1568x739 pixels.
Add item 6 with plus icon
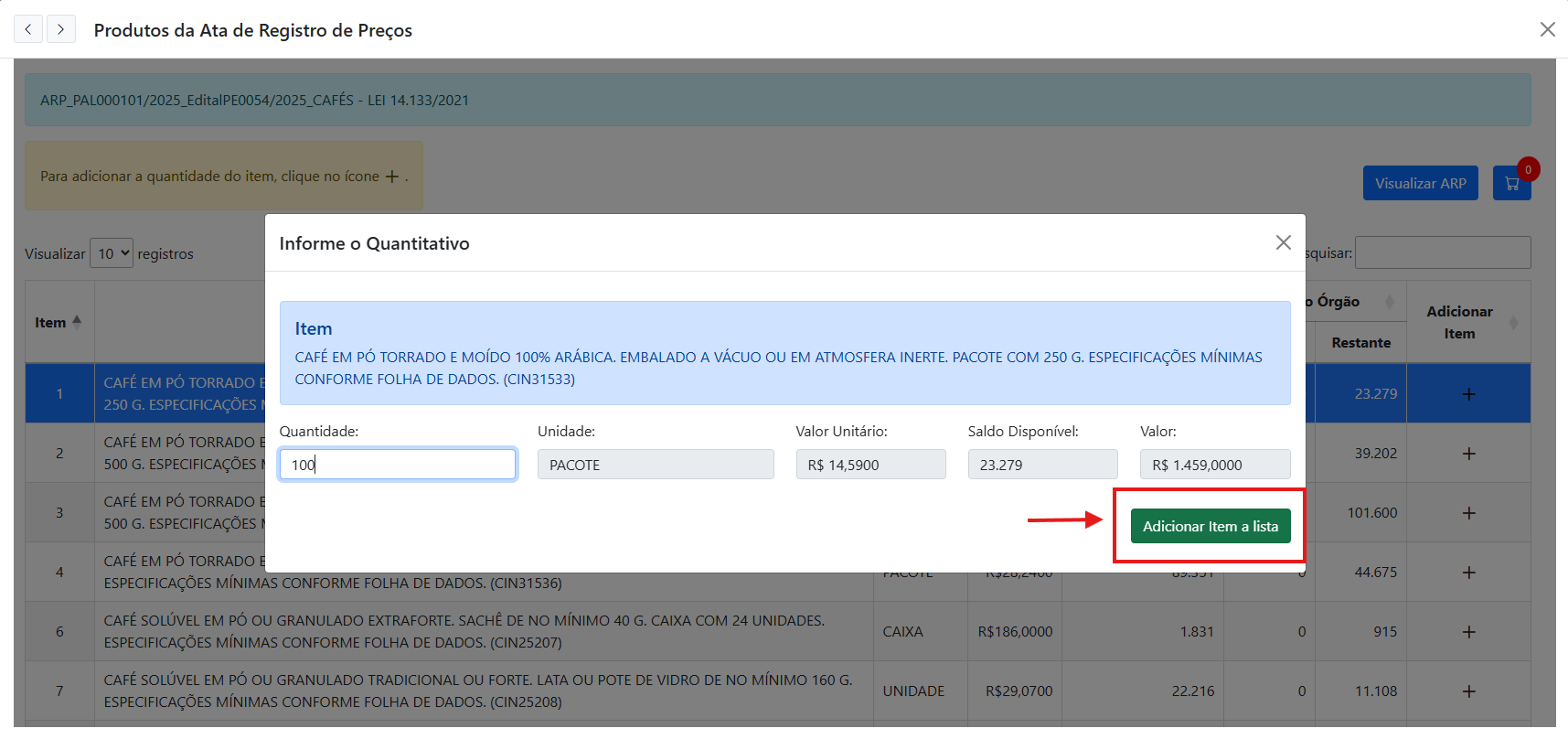[x=1468, y=632]
